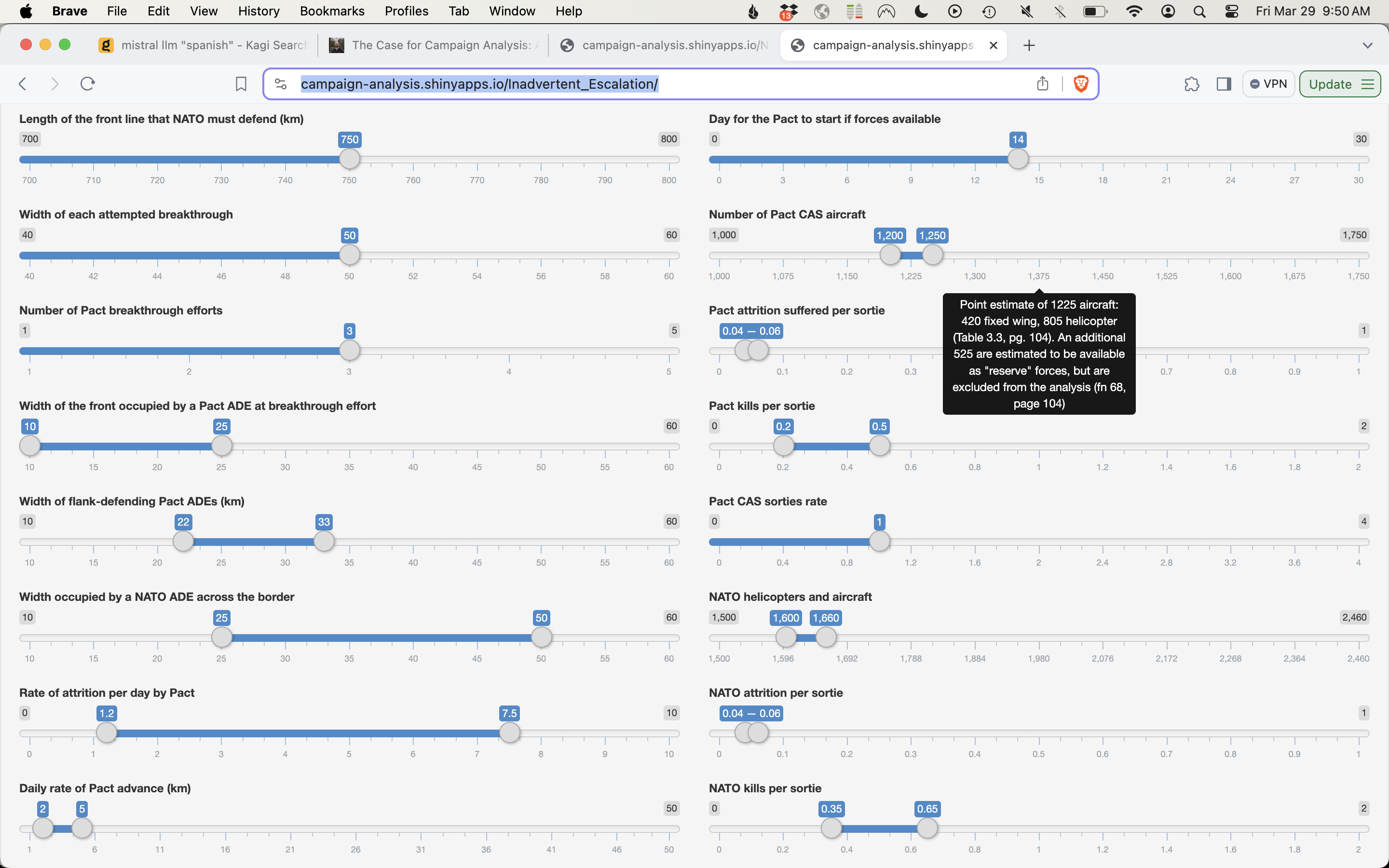Bookmark this page with the bookmark icon
The width and height of the screenshot is (1389, 868).
(241, 84)
